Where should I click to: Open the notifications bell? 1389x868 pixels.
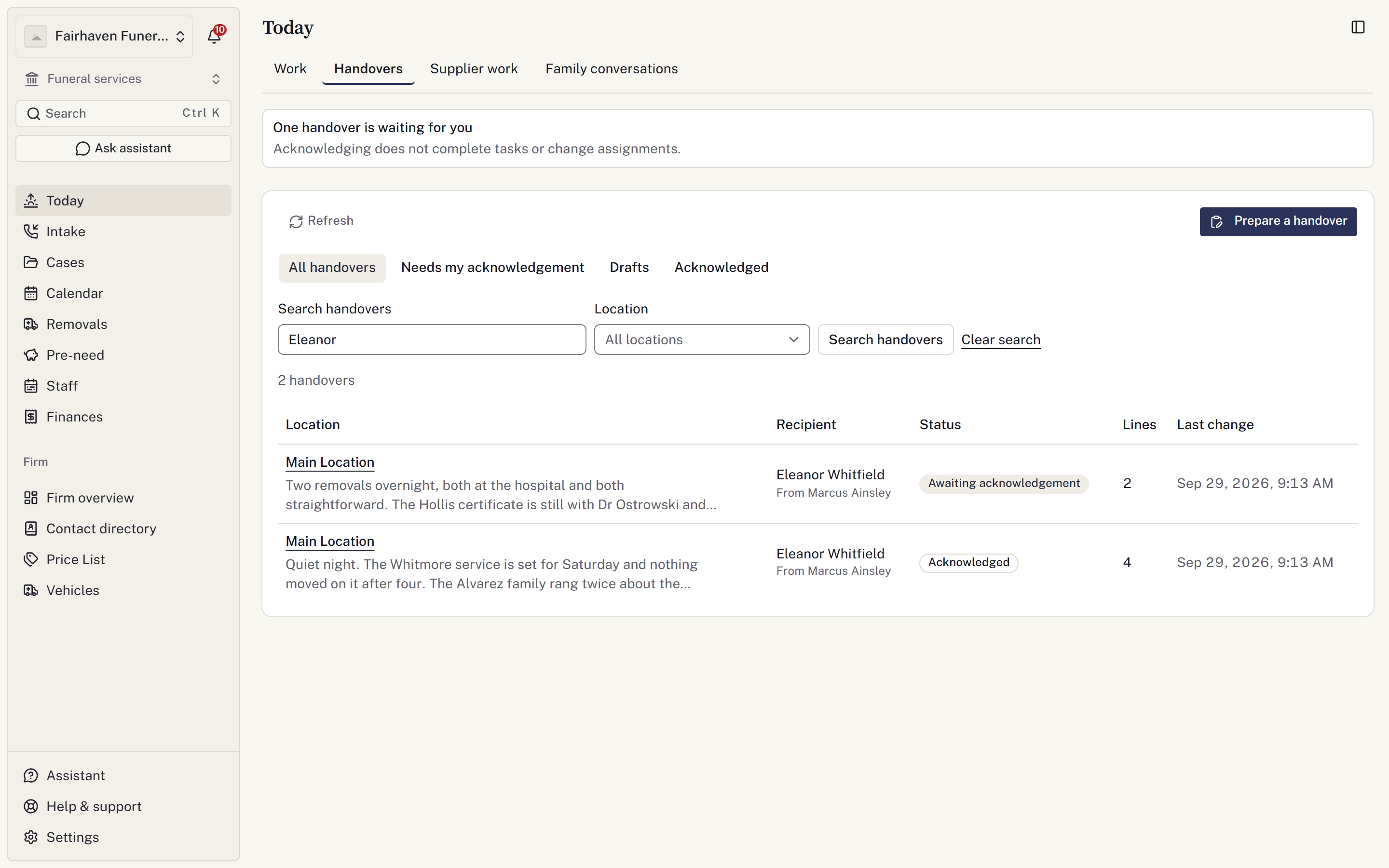215,36
